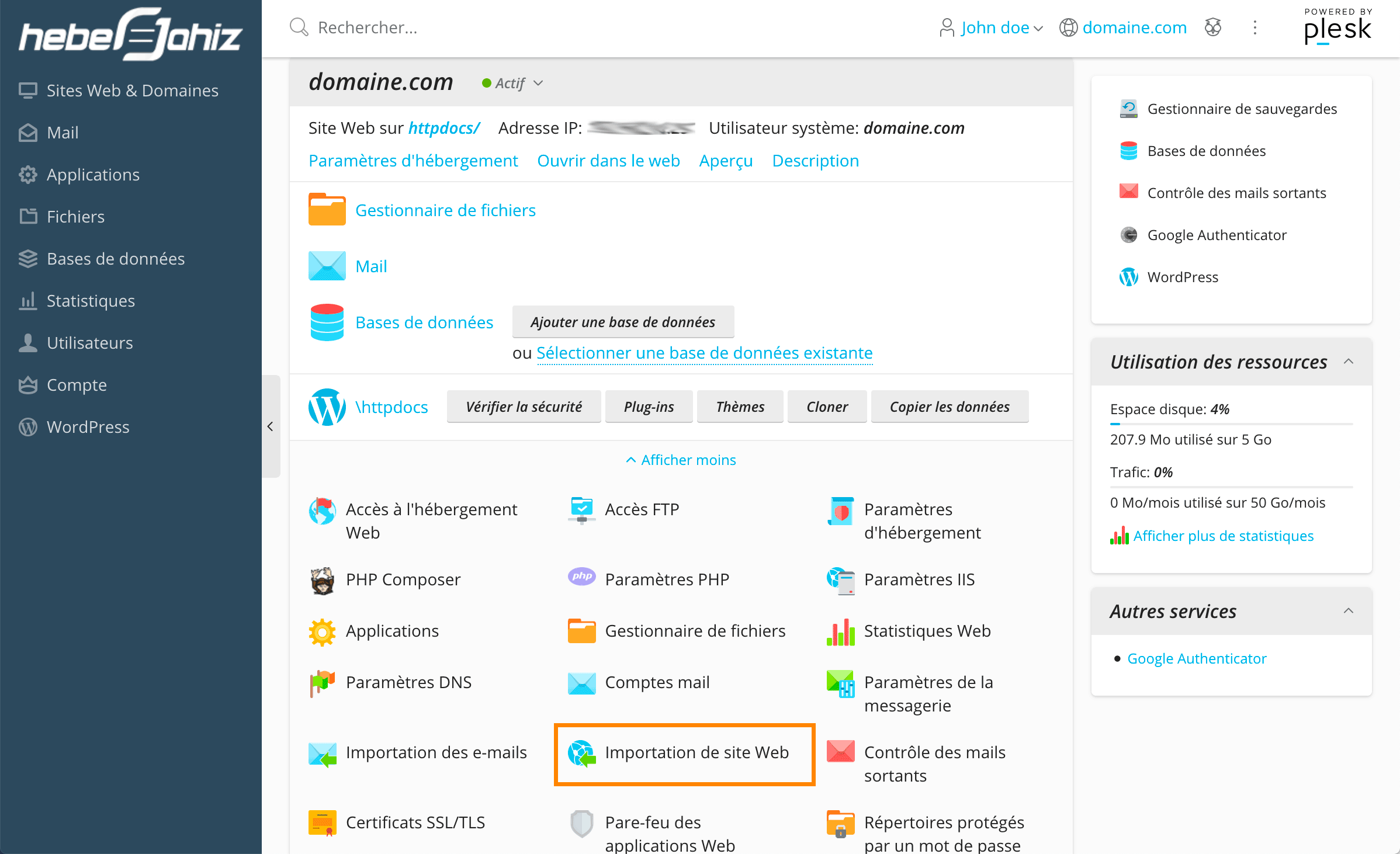Open Gestionnaire de fichiers folder icon at top

(327, 210)
